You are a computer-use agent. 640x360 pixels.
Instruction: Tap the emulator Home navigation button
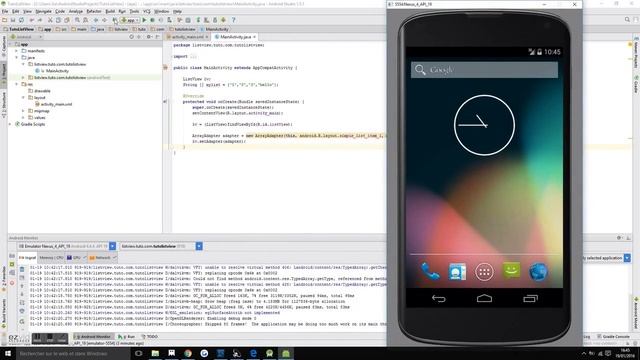click(484, 299)
